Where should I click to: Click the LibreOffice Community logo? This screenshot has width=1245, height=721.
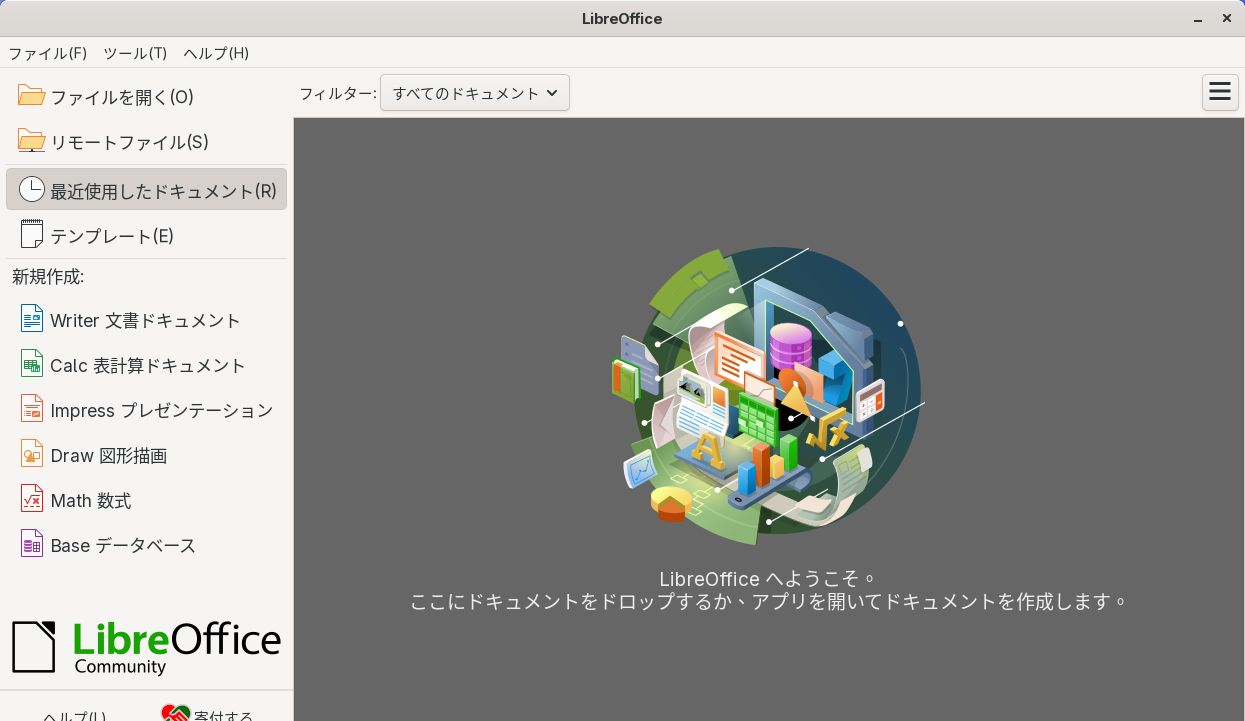pyautogui.click(x=146, y=647)
